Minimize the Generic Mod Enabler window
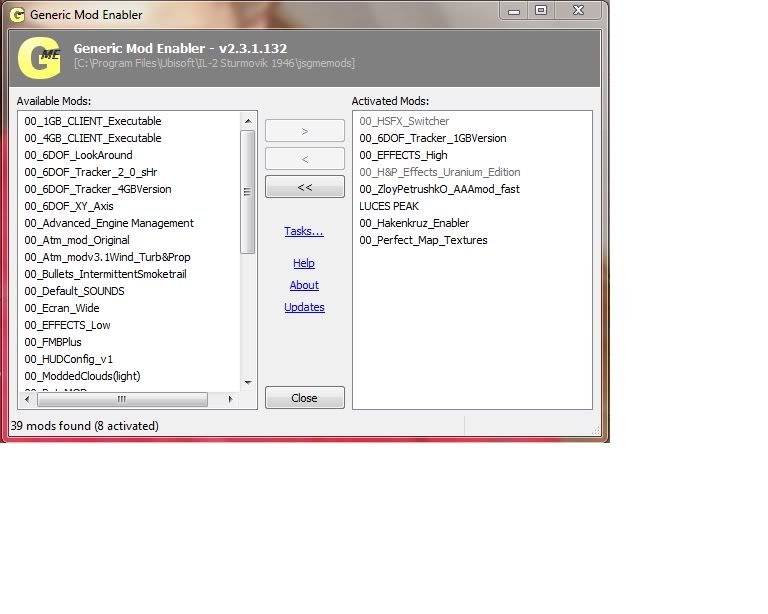This screenshot has height=614, width=768. tap(514, 11)
